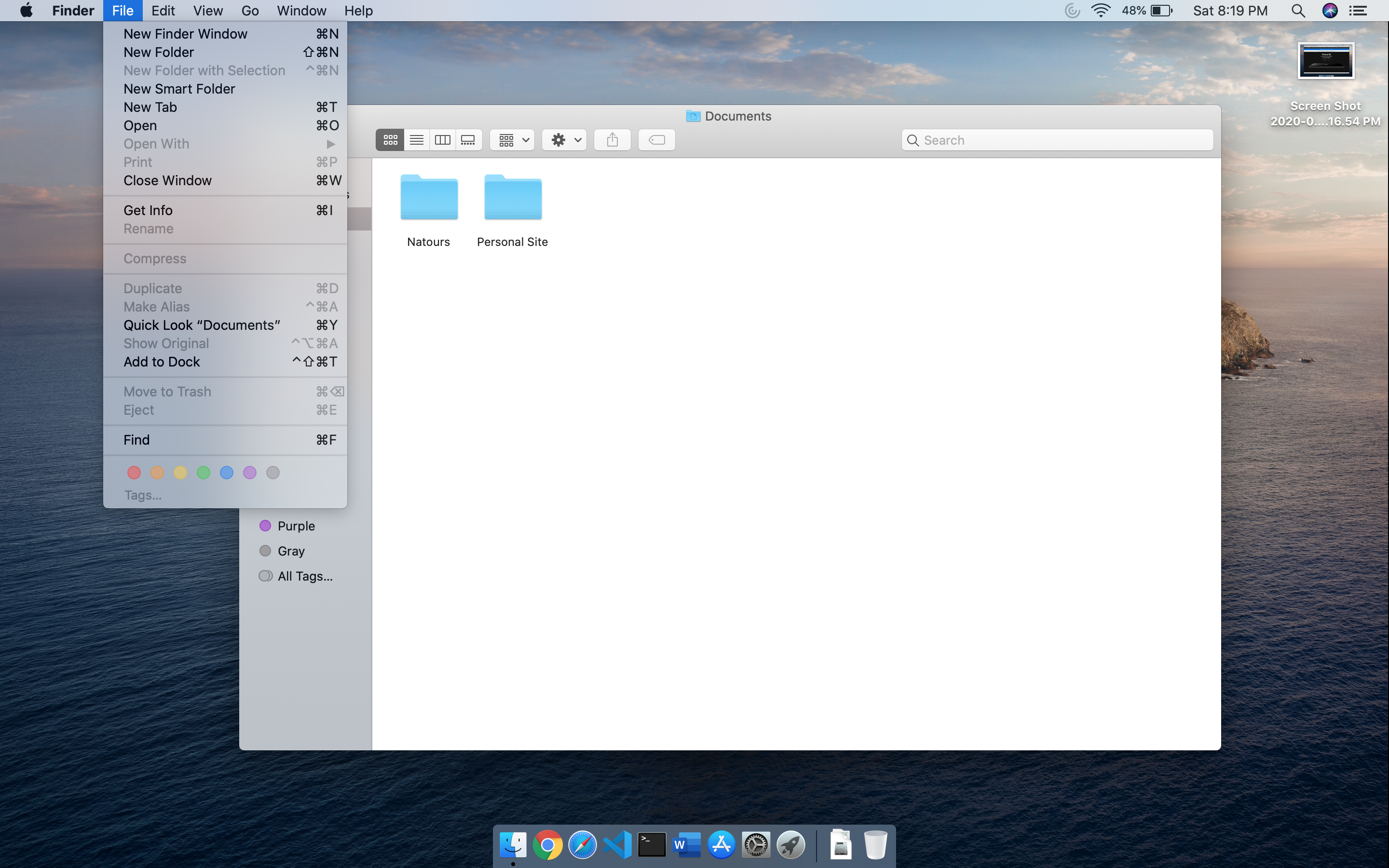Click the Icon View button in toolbar
The height and width of the screenshot is (868, 1389).
tap(390, 140)
